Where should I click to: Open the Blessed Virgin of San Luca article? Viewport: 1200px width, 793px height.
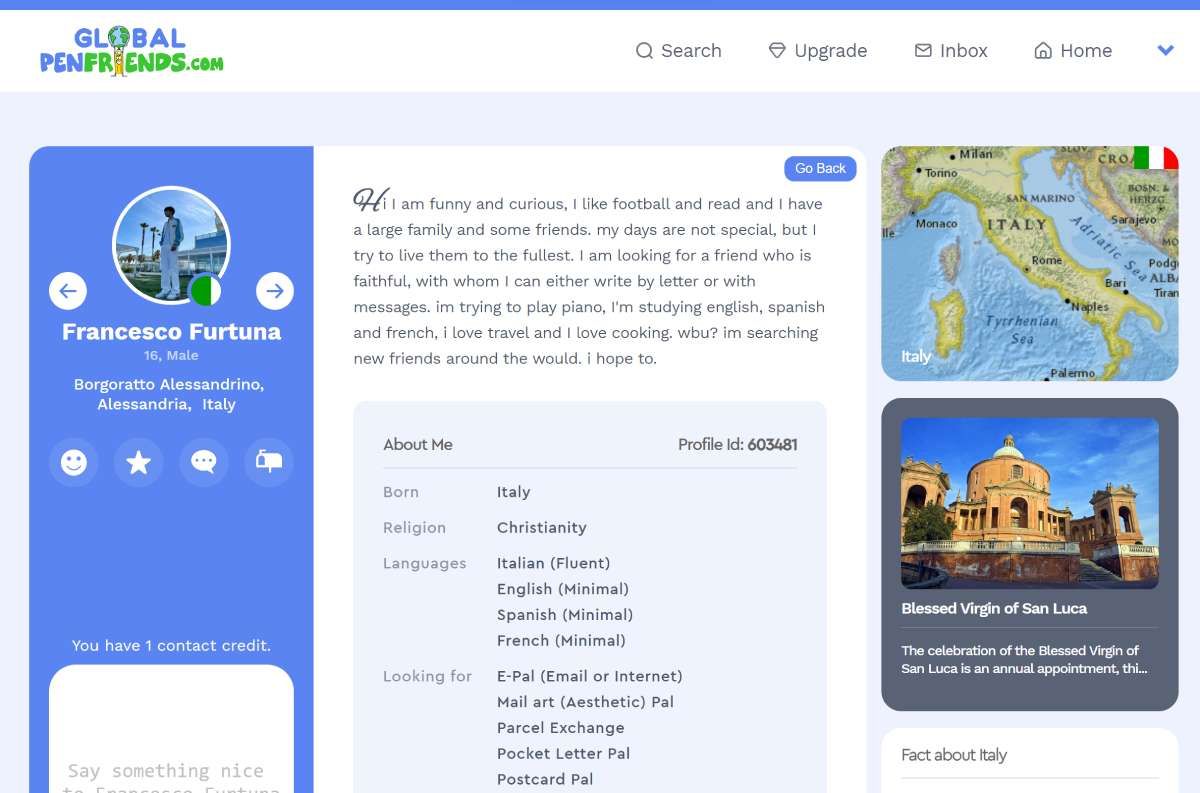click(1028, 502)
